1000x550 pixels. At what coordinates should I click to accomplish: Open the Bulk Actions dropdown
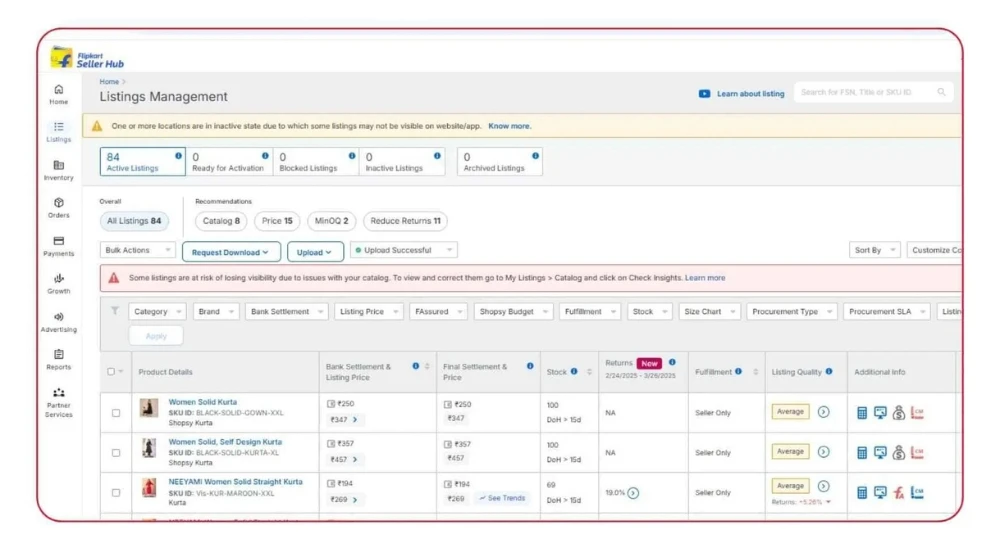tap(138, 250)
